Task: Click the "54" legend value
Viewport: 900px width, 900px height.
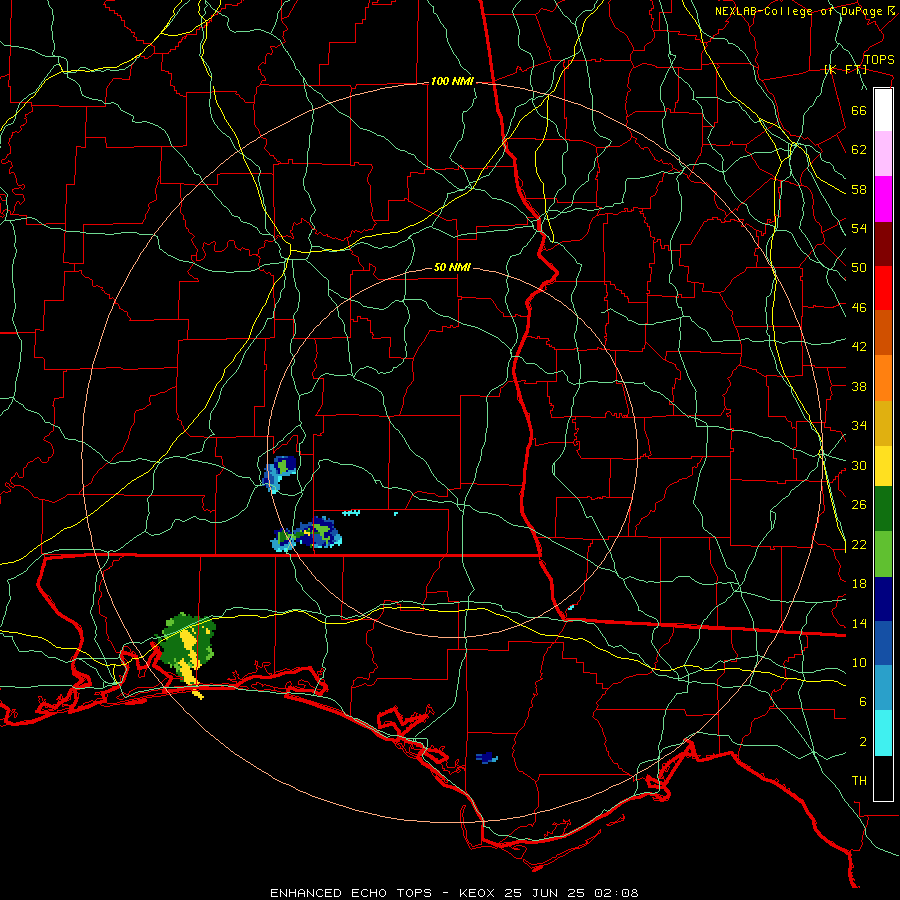Action: [x=859, y=228]
